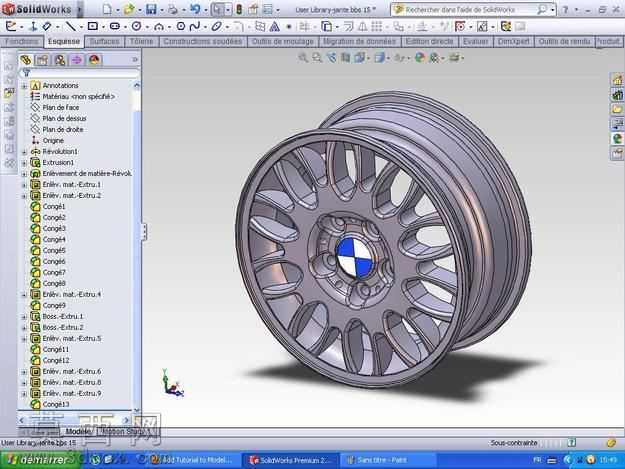Click Zoom to Fit in view toolbar

coord(303,58)
